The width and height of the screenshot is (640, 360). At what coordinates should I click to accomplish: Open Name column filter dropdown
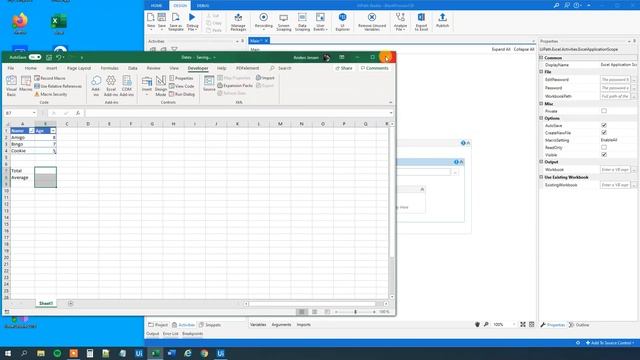(32, 131)
